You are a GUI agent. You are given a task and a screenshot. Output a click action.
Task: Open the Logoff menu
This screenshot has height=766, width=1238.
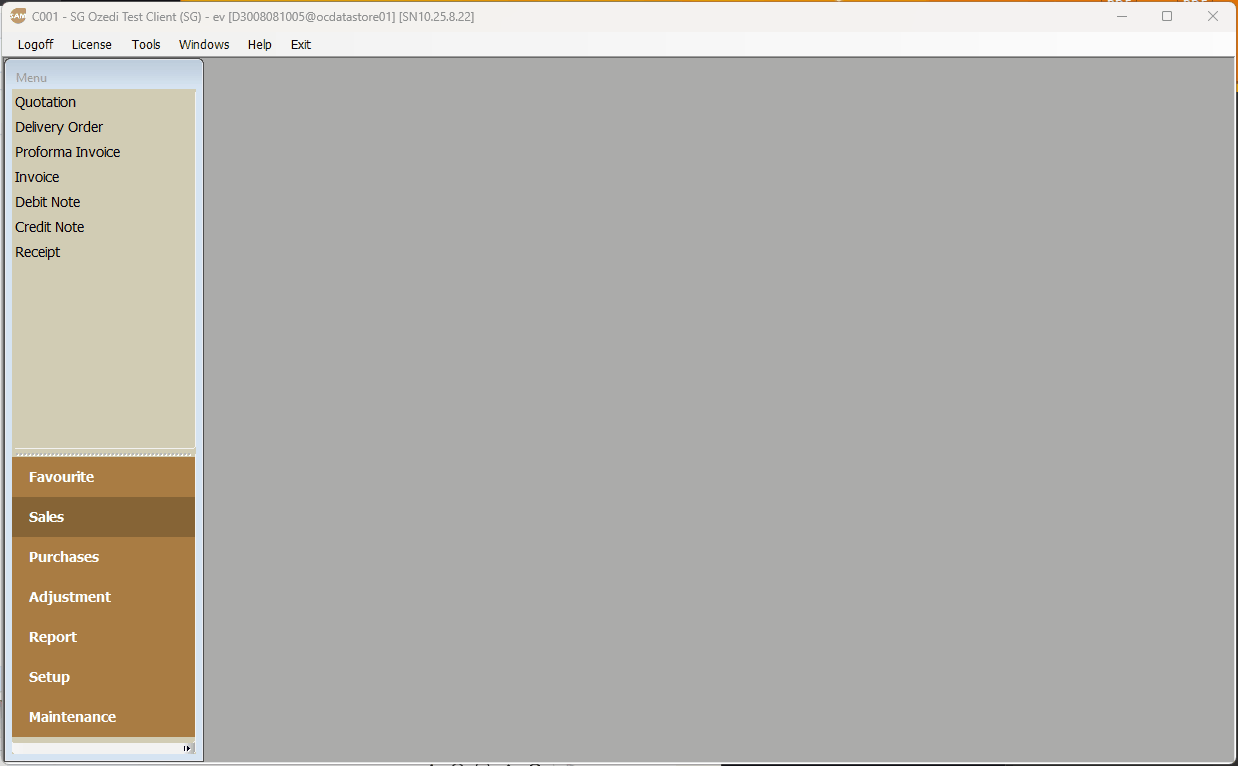coord(36,45)
